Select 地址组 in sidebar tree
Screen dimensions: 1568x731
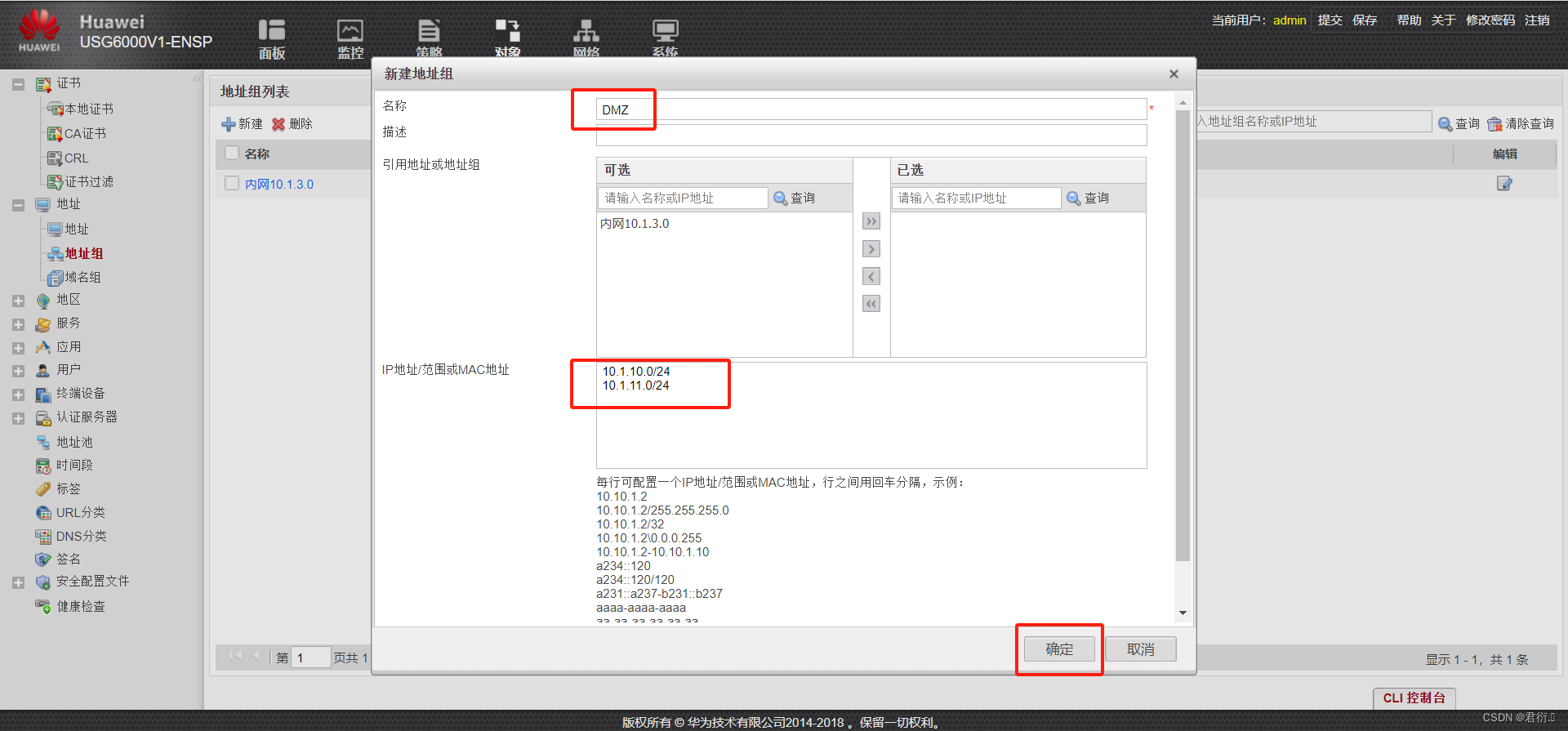pyautogui.click(x=83, y=253)
